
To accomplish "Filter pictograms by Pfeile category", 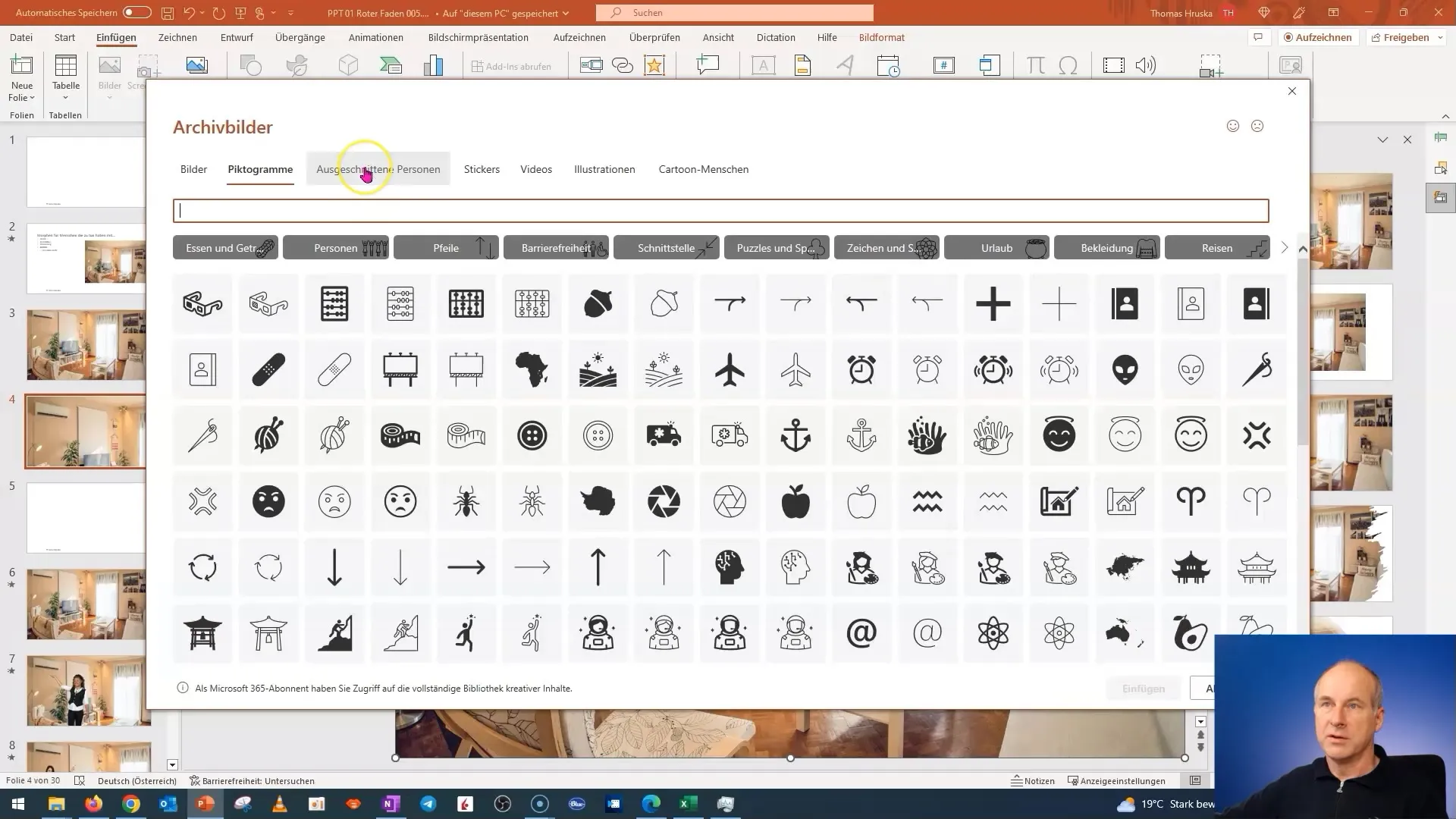I will 446,248.
